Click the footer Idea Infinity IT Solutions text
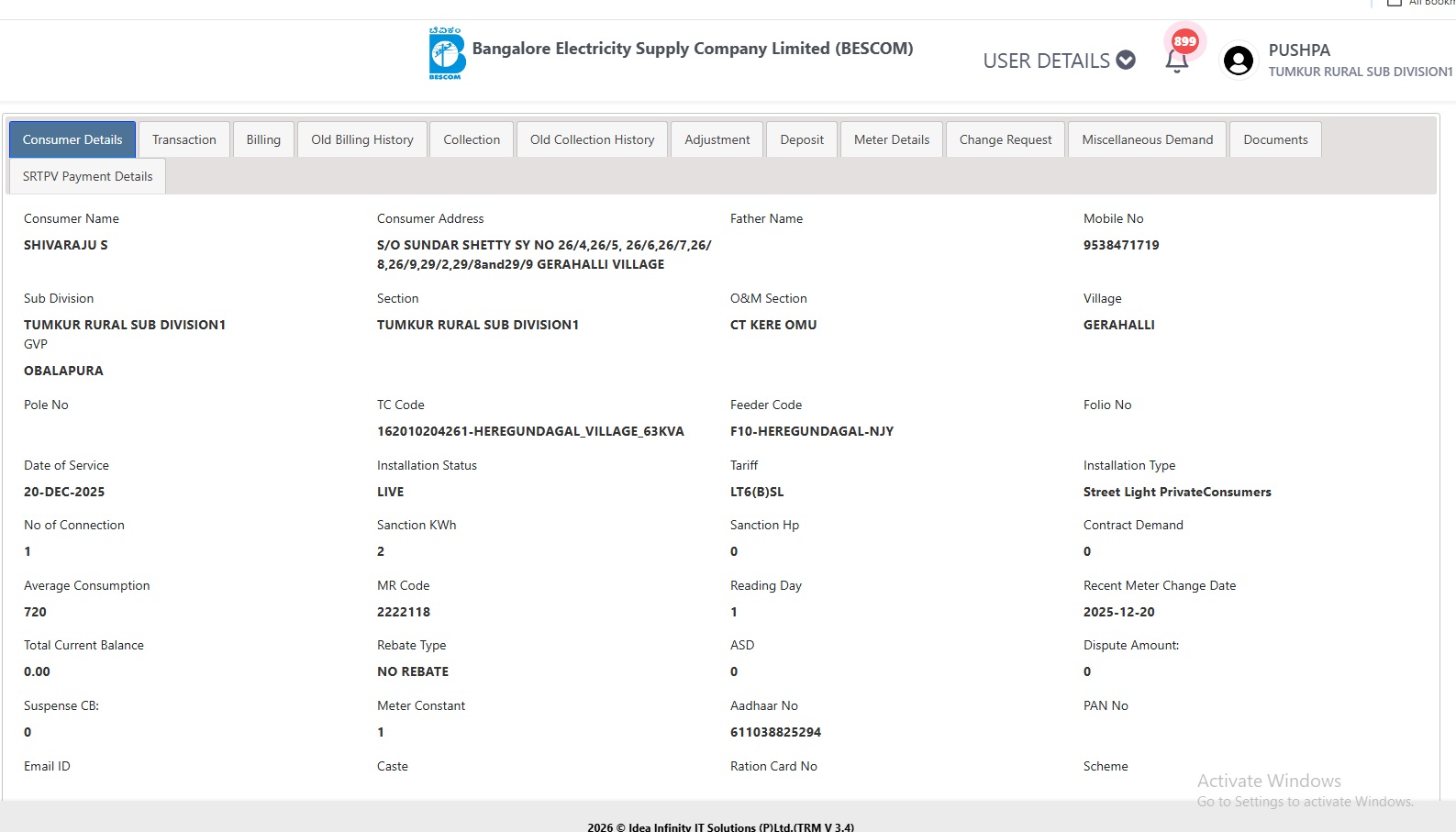 720,826
